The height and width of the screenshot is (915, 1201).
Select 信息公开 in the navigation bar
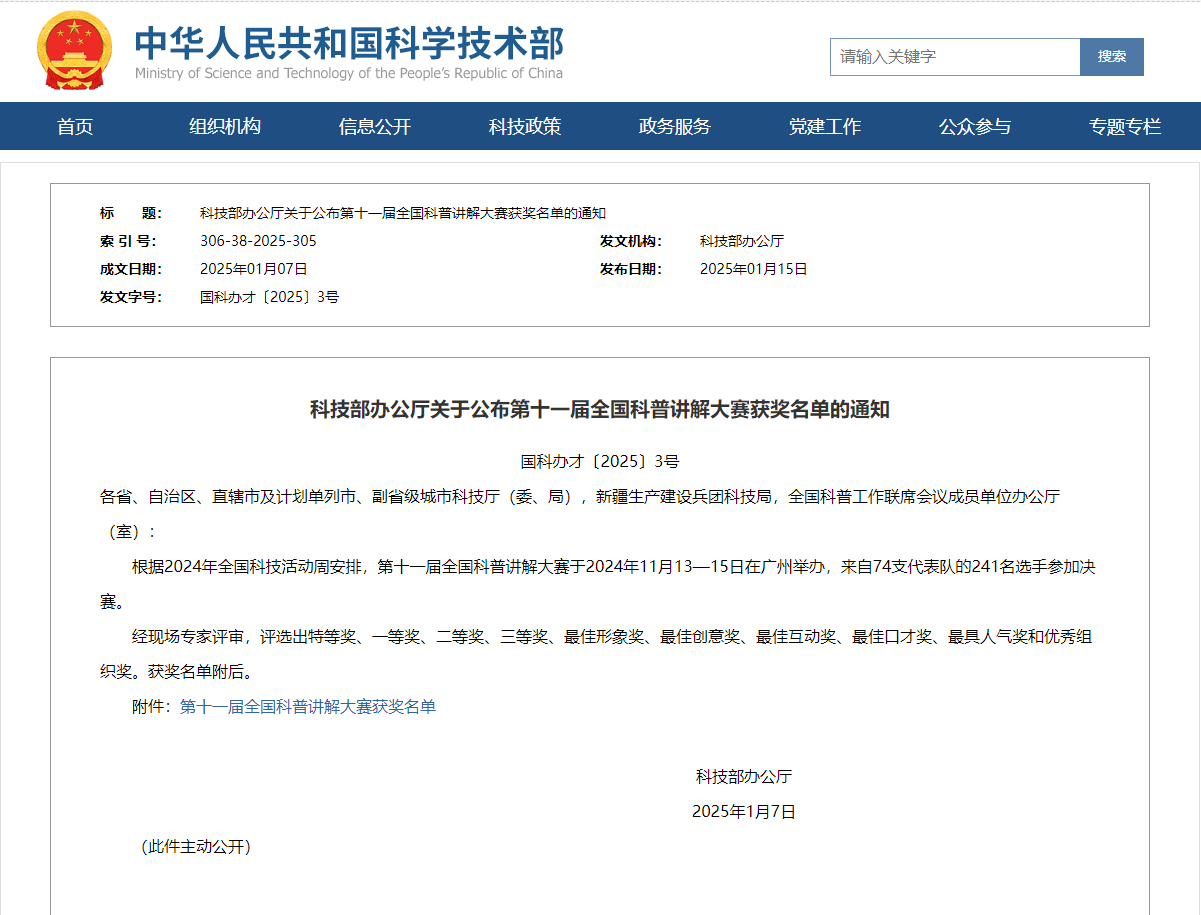[375, 127]
